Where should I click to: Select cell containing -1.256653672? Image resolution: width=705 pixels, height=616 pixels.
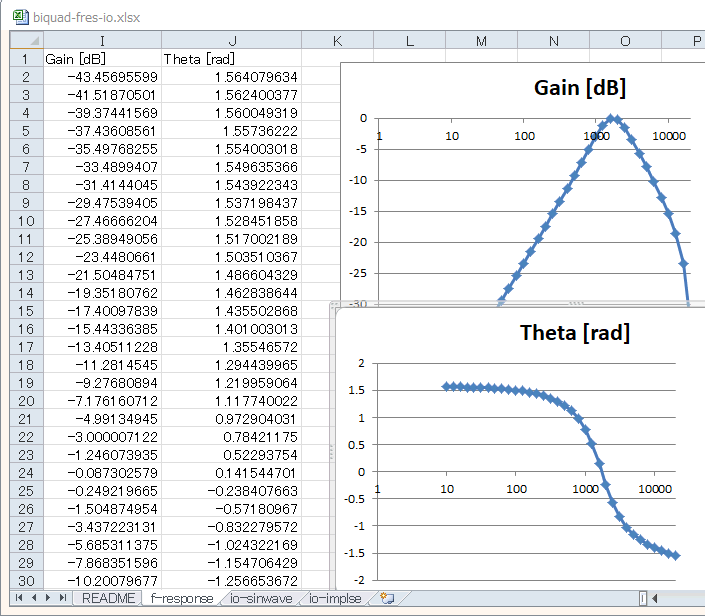[x=232, y=580]
